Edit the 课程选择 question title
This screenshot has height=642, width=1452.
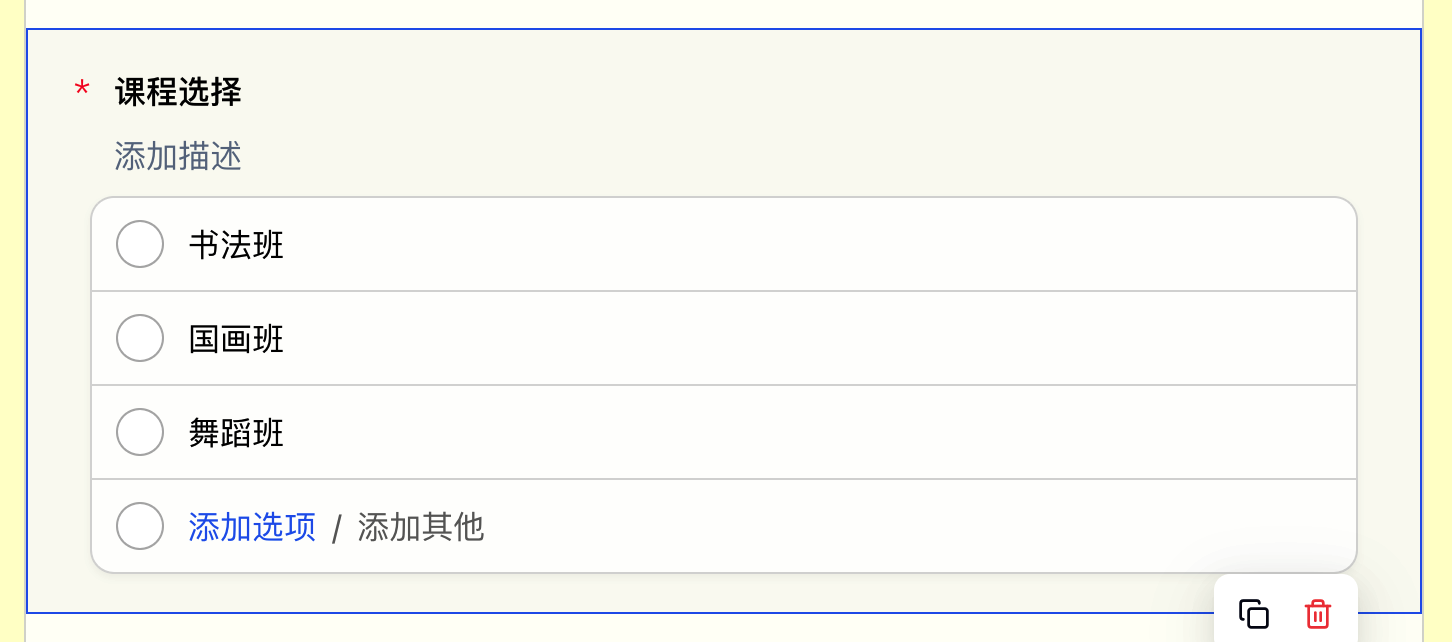coord(178,92)
